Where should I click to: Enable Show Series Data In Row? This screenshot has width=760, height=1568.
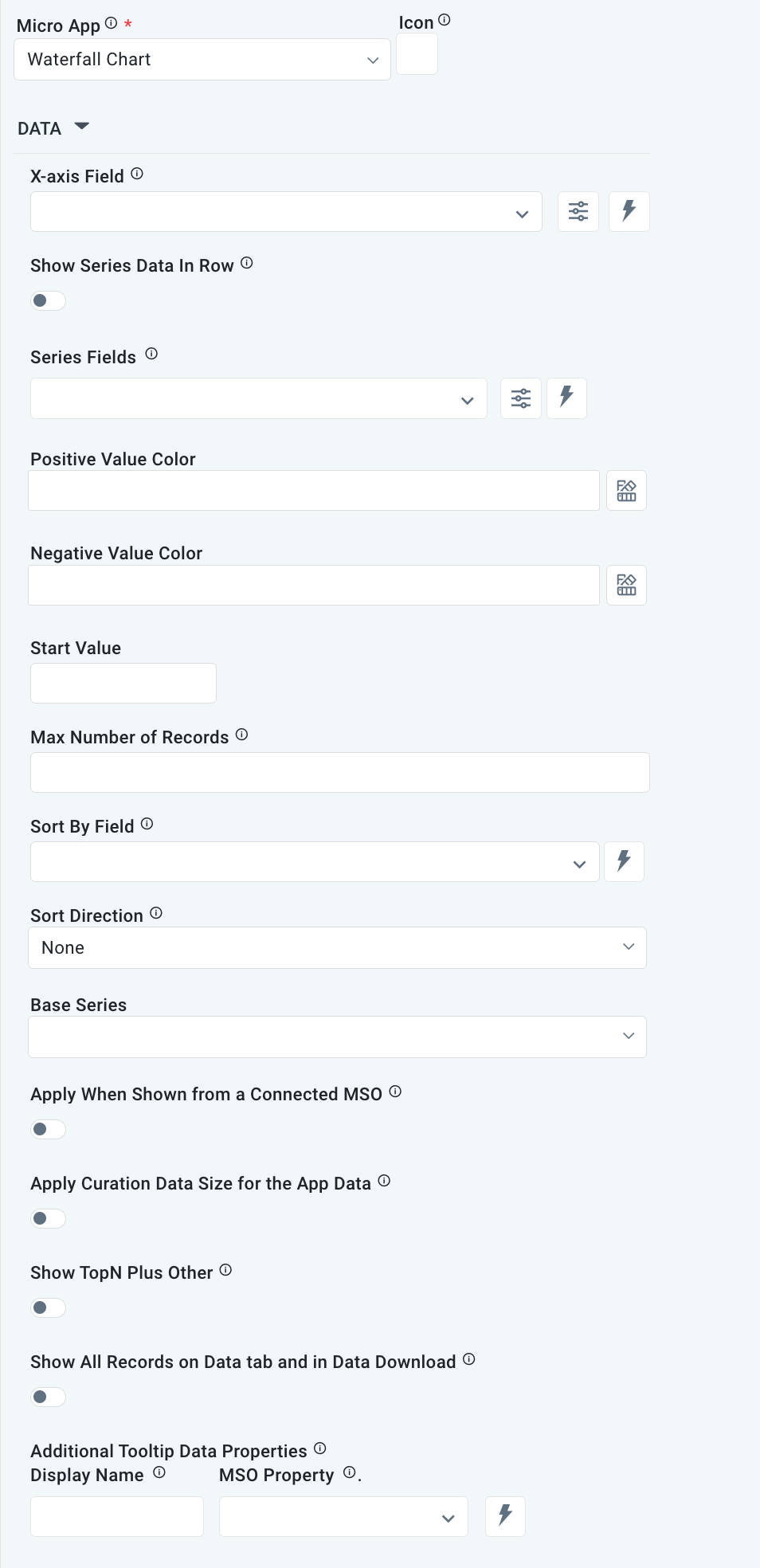click(47, 300)
